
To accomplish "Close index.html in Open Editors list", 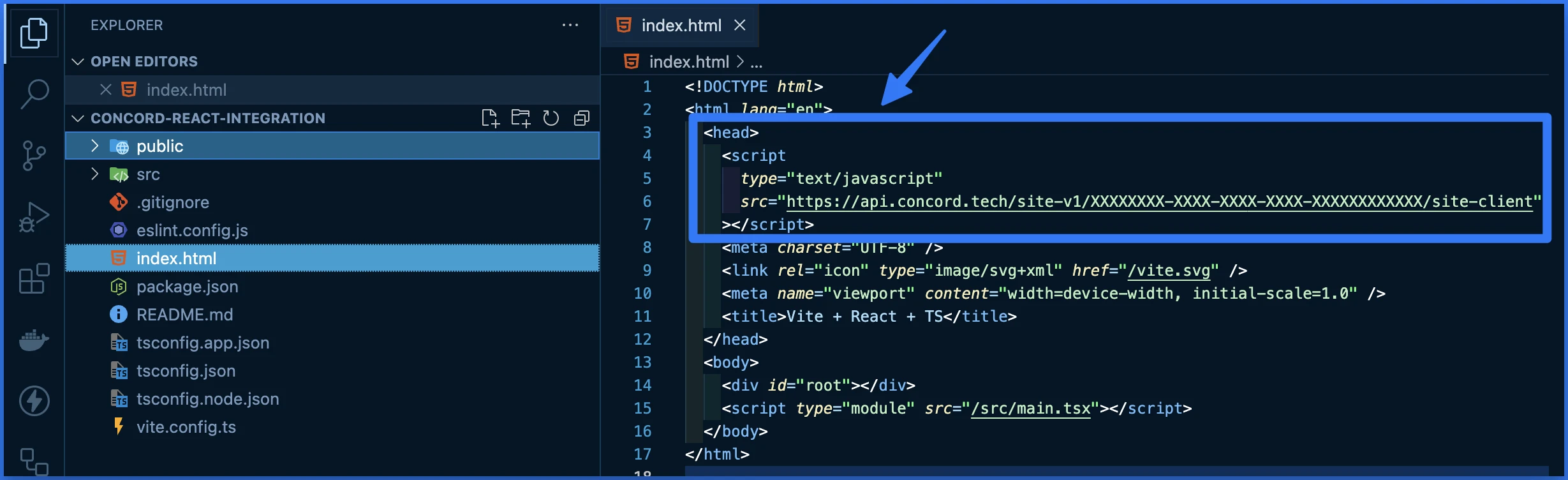I will 106,90.
